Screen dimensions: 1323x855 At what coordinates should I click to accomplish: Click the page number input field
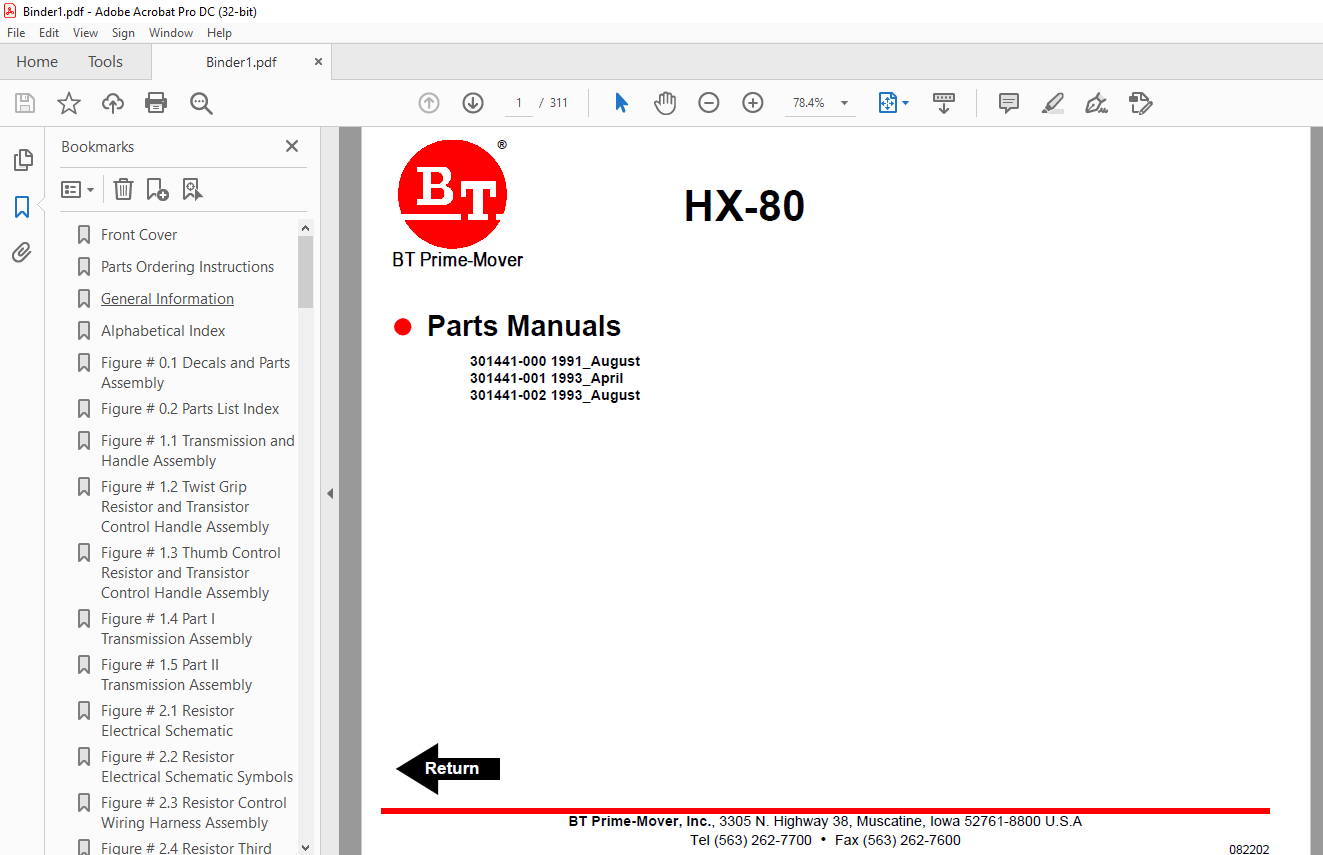(519, 103)
